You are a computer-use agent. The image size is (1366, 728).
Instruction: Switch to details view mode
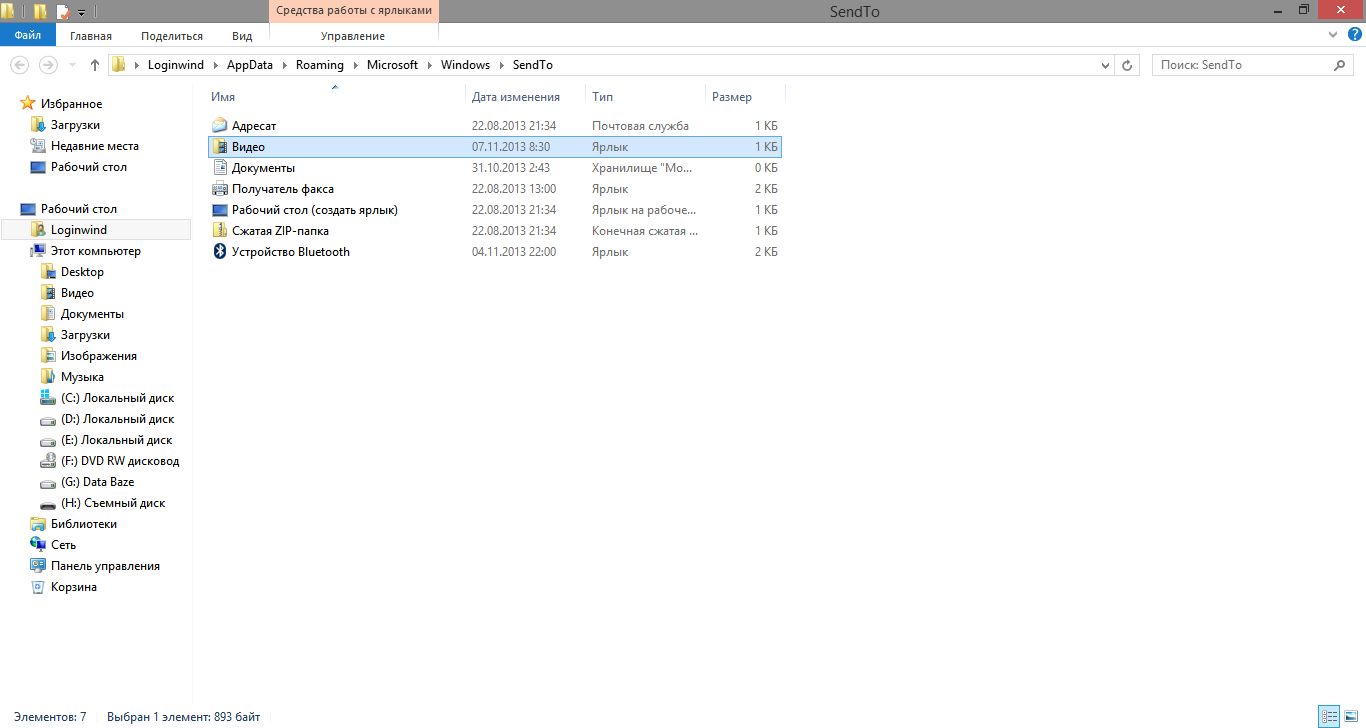[x=1329, y=716]
